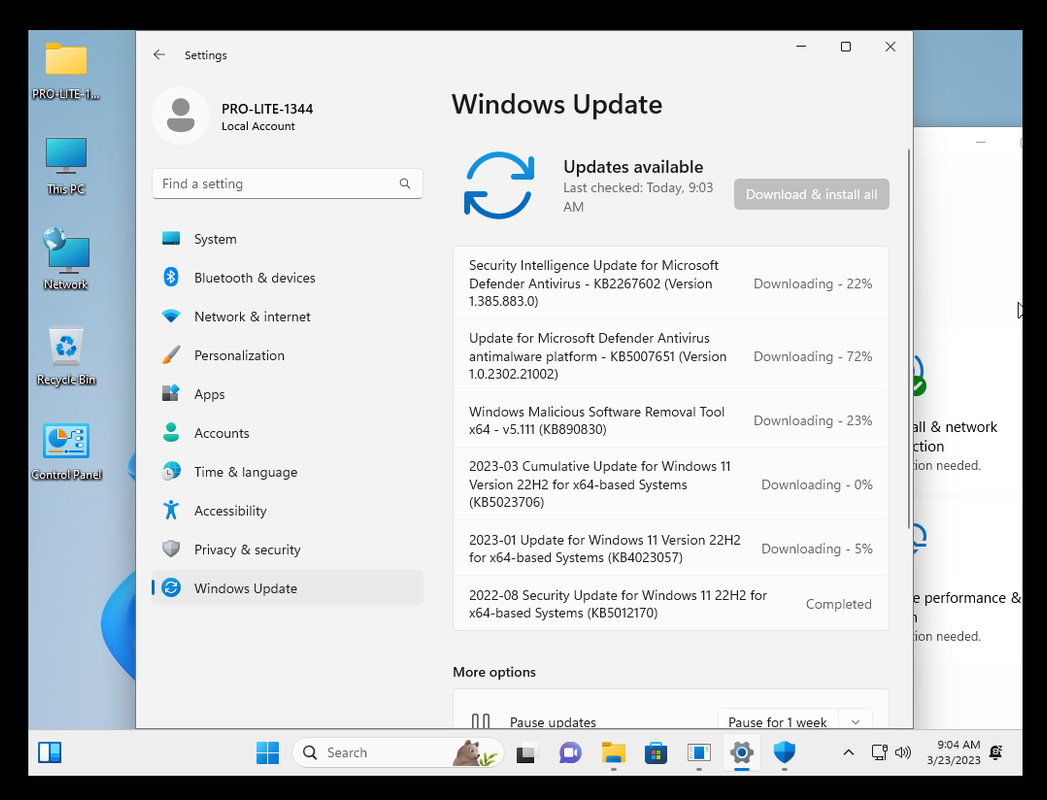
Task: Select 2023-03 Cumulative Update KB5023706 row
Action: tap(670, 484)
